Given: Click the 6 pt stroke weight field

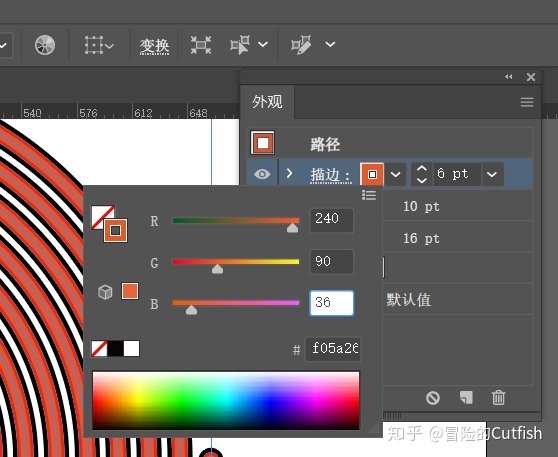Looking at the screenshot, I should pyautogui.click(x=457, y=174).
